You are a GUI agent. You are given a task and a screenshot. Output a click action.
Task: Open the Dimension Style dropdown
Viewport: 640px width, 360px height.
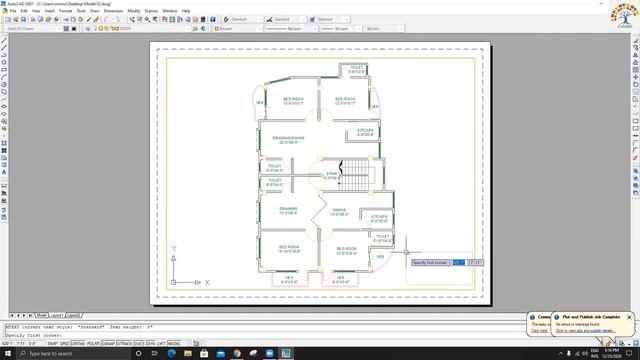coord(290,20)
